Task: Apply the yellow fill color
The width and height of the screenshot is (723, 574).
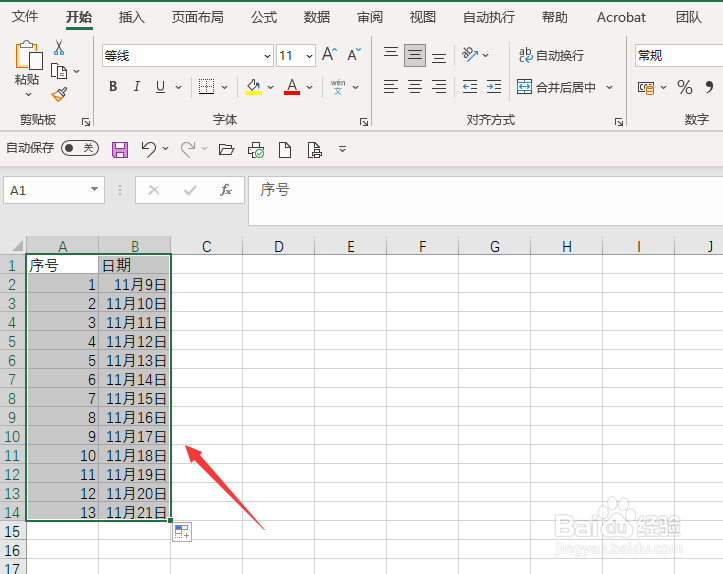Action: click(x=253, y=87)
